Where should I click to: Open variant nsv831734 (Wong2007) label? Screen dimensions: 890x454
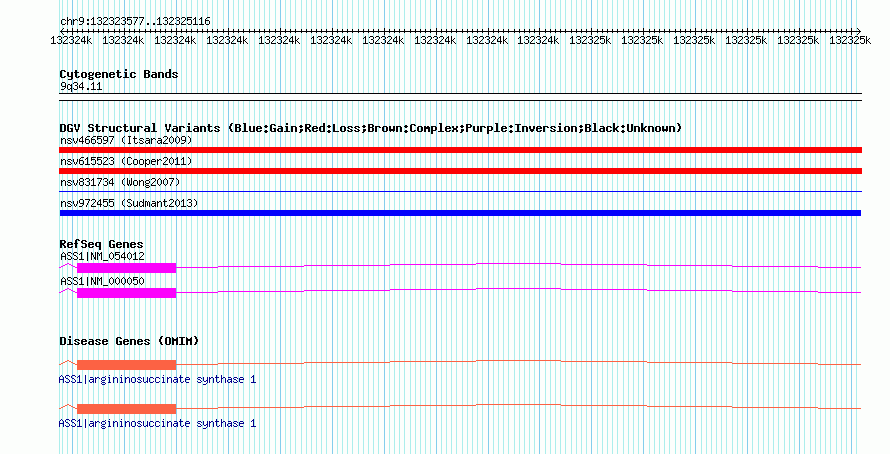(x=120, y=182)
